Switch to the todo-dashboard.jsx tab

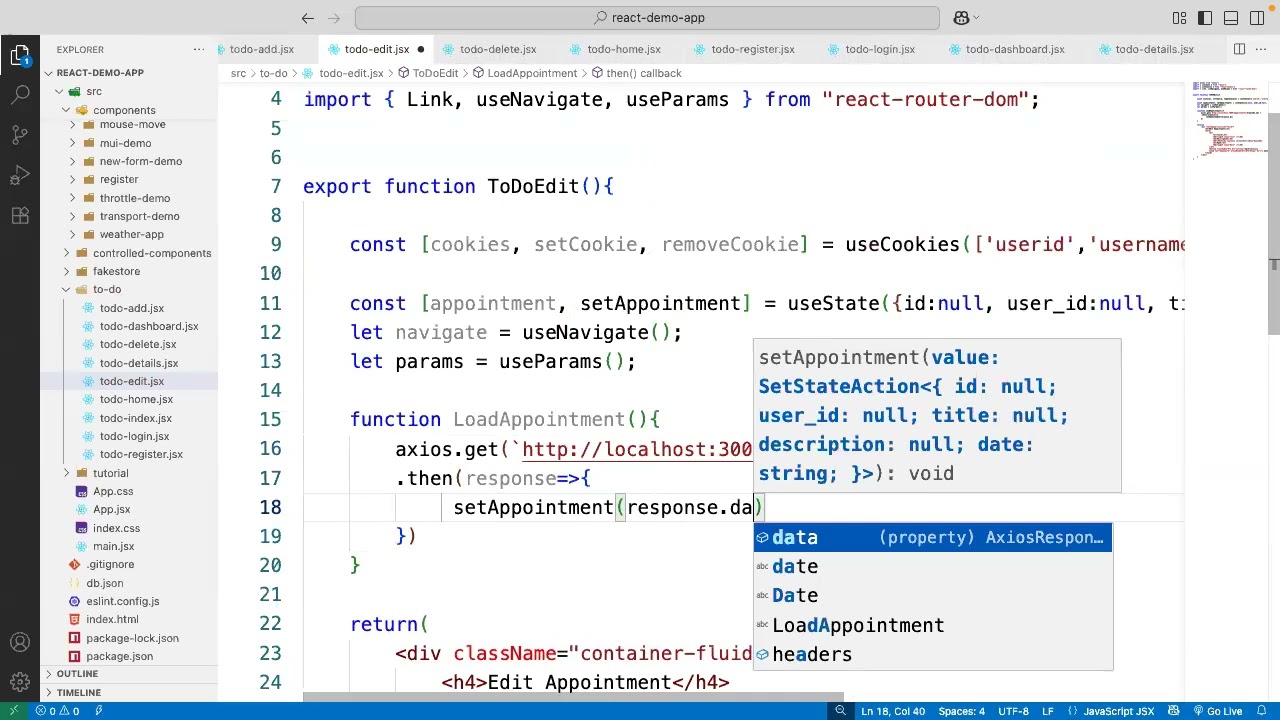(x=1014, y=49)
